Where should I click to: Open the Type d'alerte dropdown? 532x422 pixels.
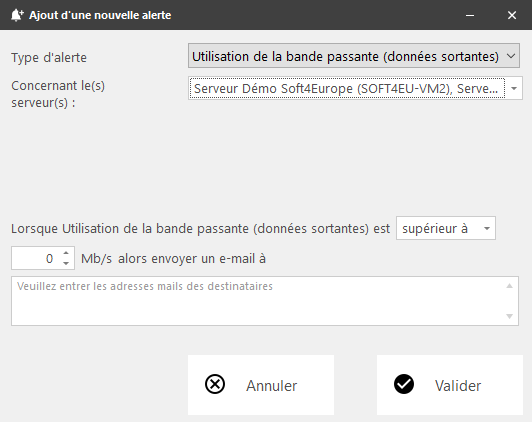click(354, 56)
